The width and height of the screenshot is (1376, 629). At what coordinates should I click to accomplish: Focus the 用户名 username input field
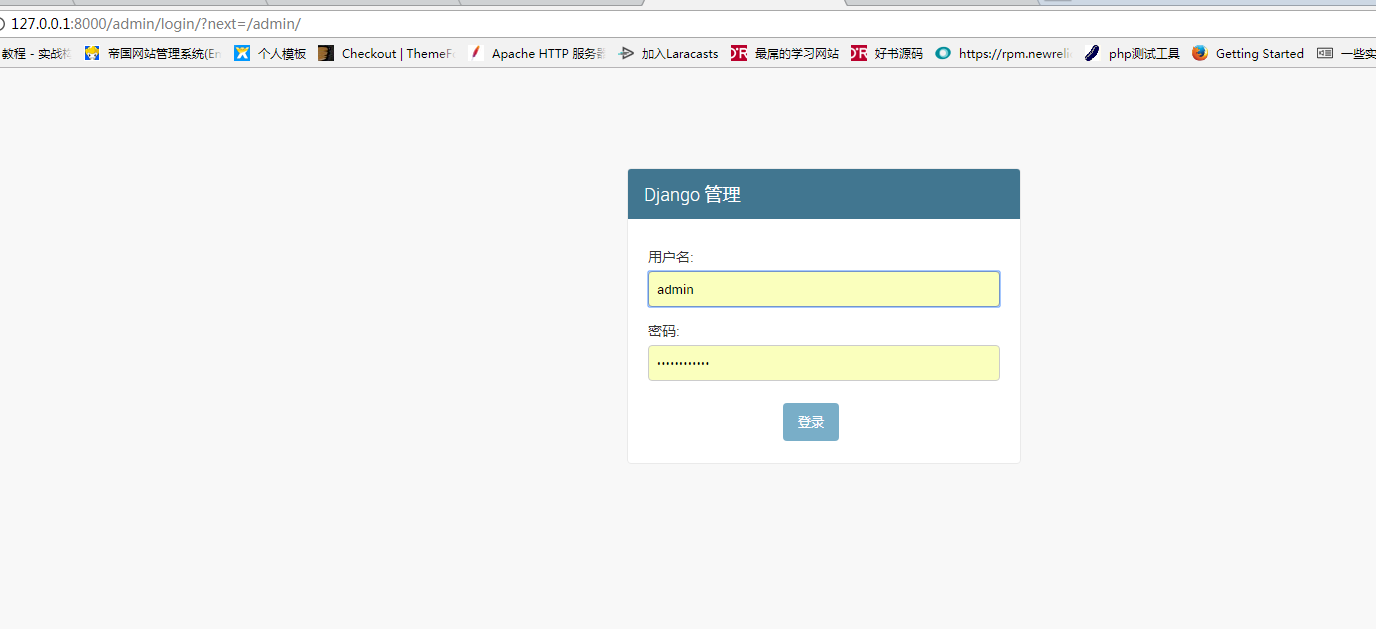click(823, 289)
